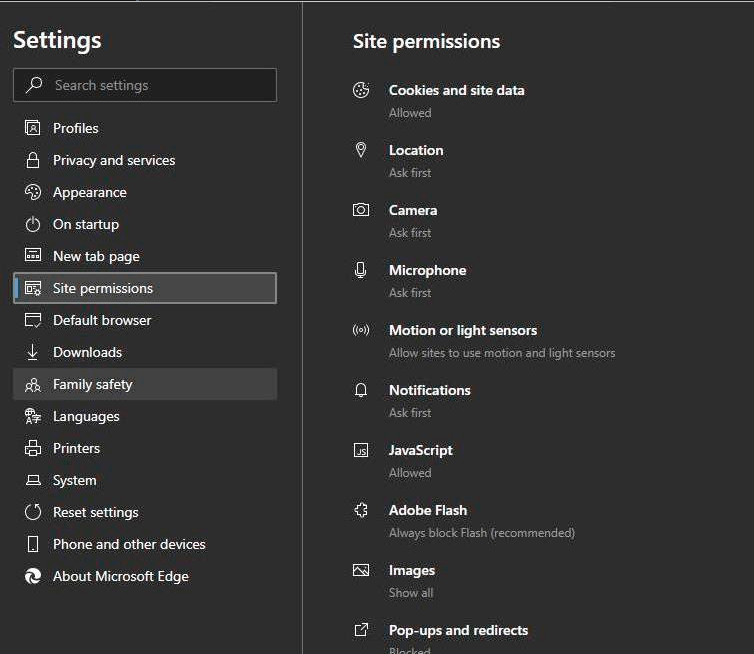The image size is (754, 654).
Task: Click the Notifications bell icon
Action: (361, 390)
